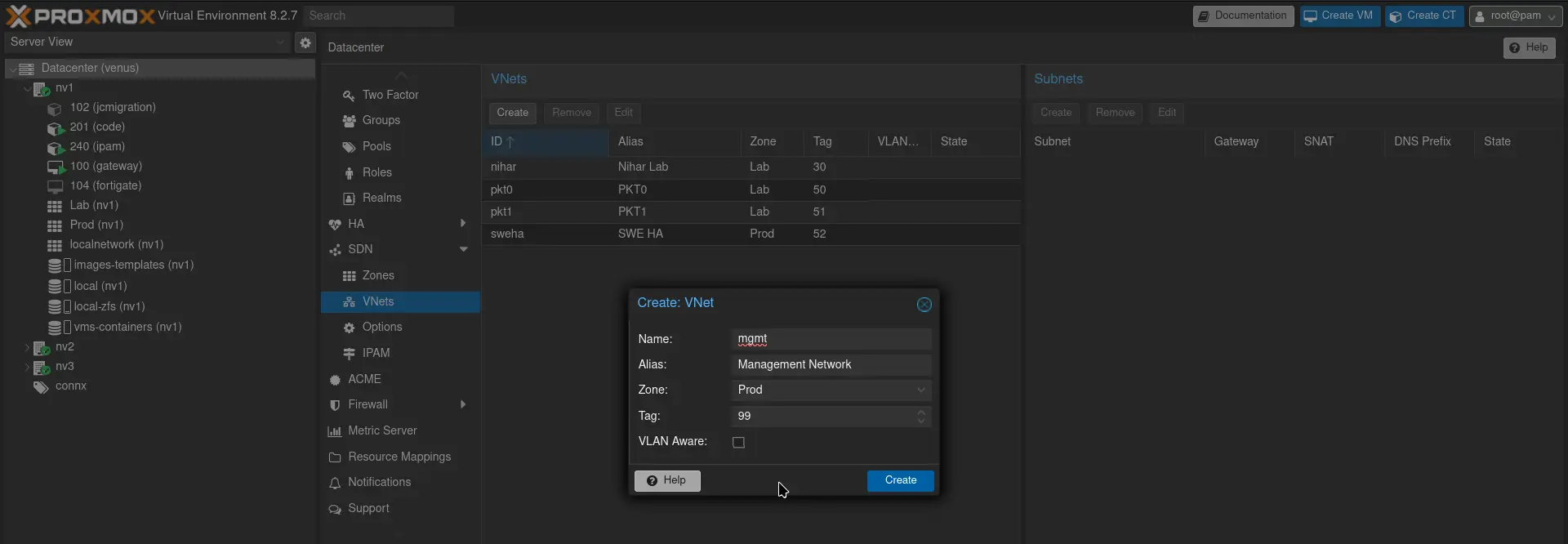Open the IPAM menu item

coord(400,354)
